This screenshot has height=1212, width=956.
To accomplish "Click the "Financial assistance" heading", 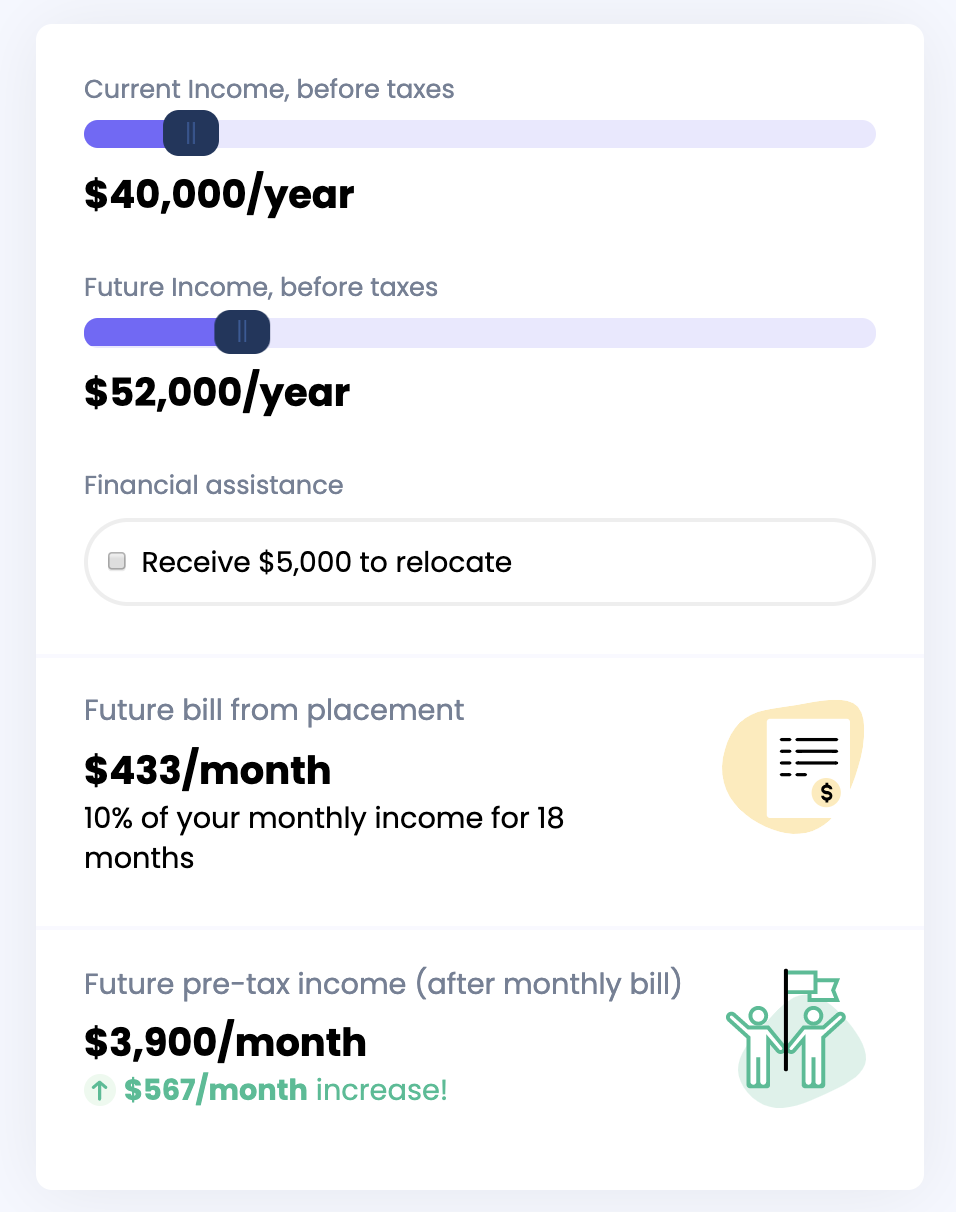I will tap(213, 485).
